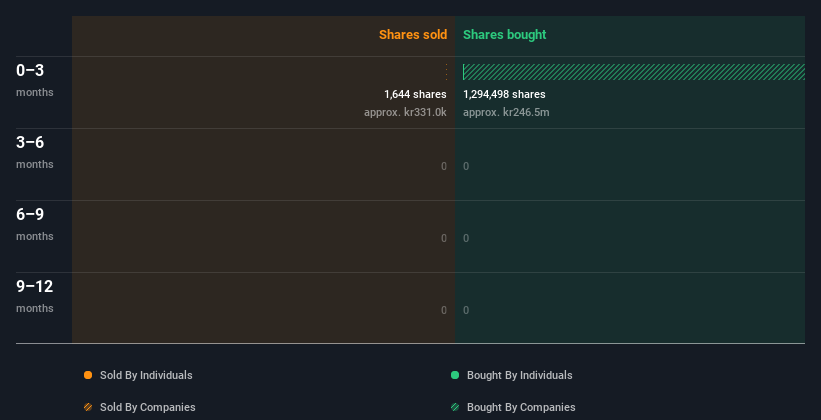The height and width of the screenshot is (420, 821).
Task: Select the 9–12 months row label
Action: (35, 296)
